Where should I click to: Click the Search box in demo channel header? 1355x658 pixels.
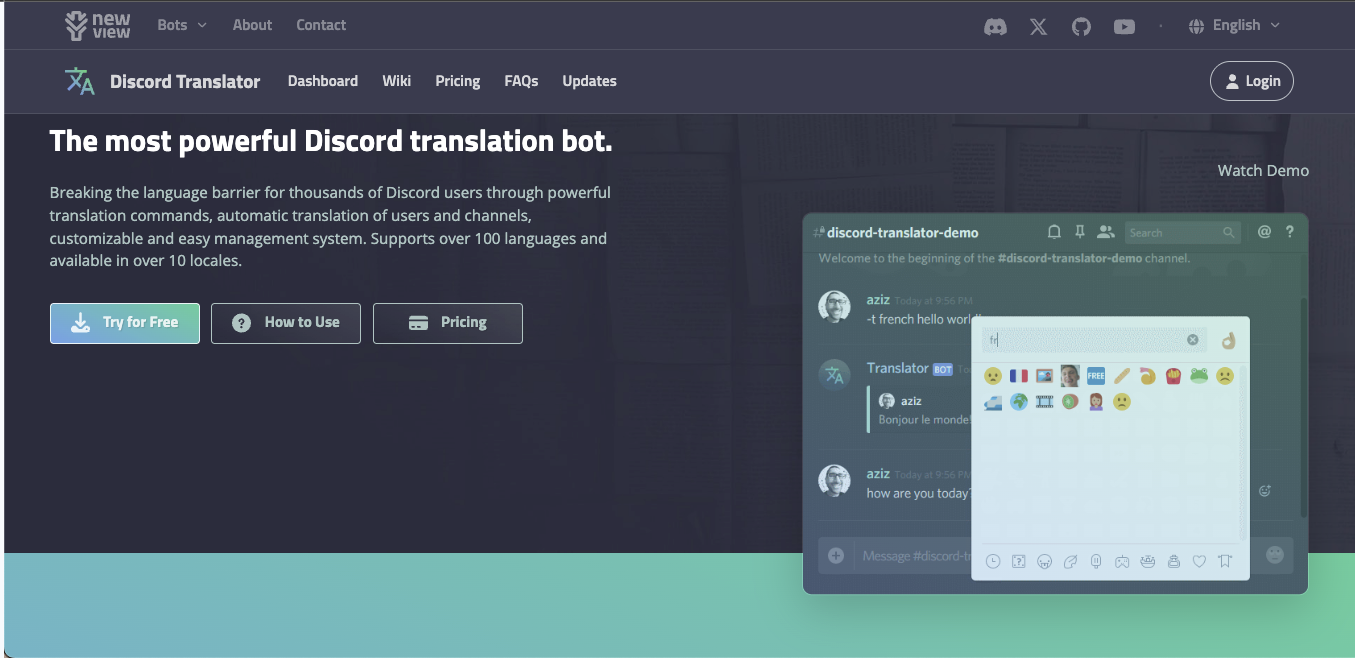pyautogui.click(x=1183, y=232)
